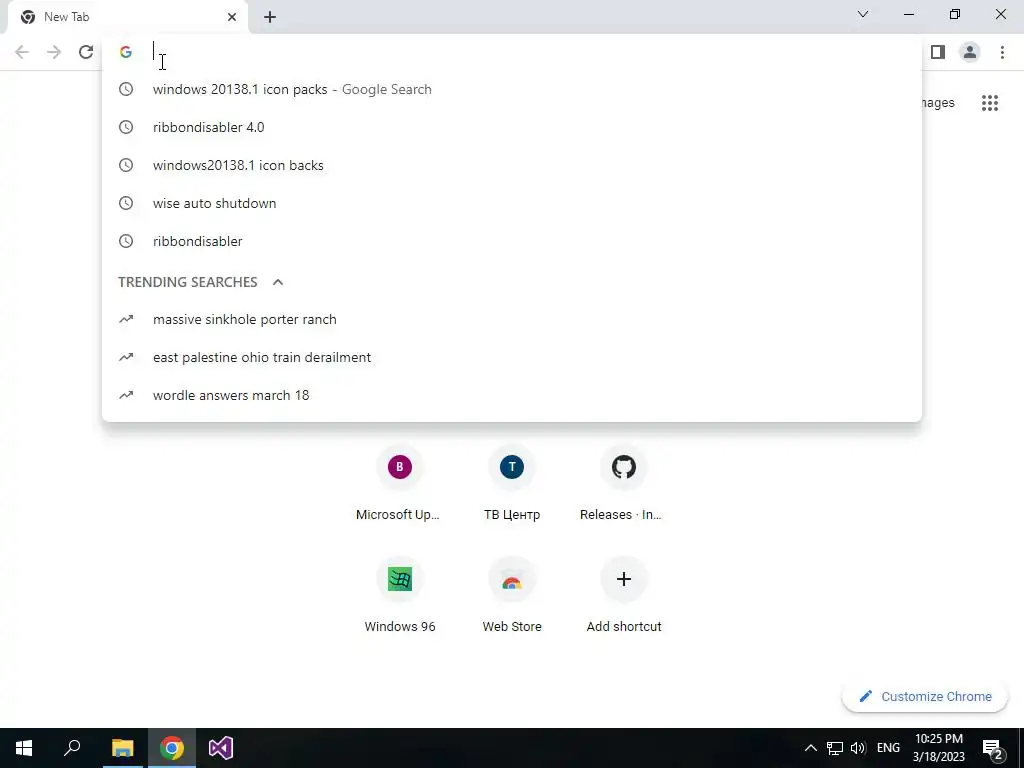Click the browser forward arrow
Screen dimensions: 1024x768
coord(54,52)
